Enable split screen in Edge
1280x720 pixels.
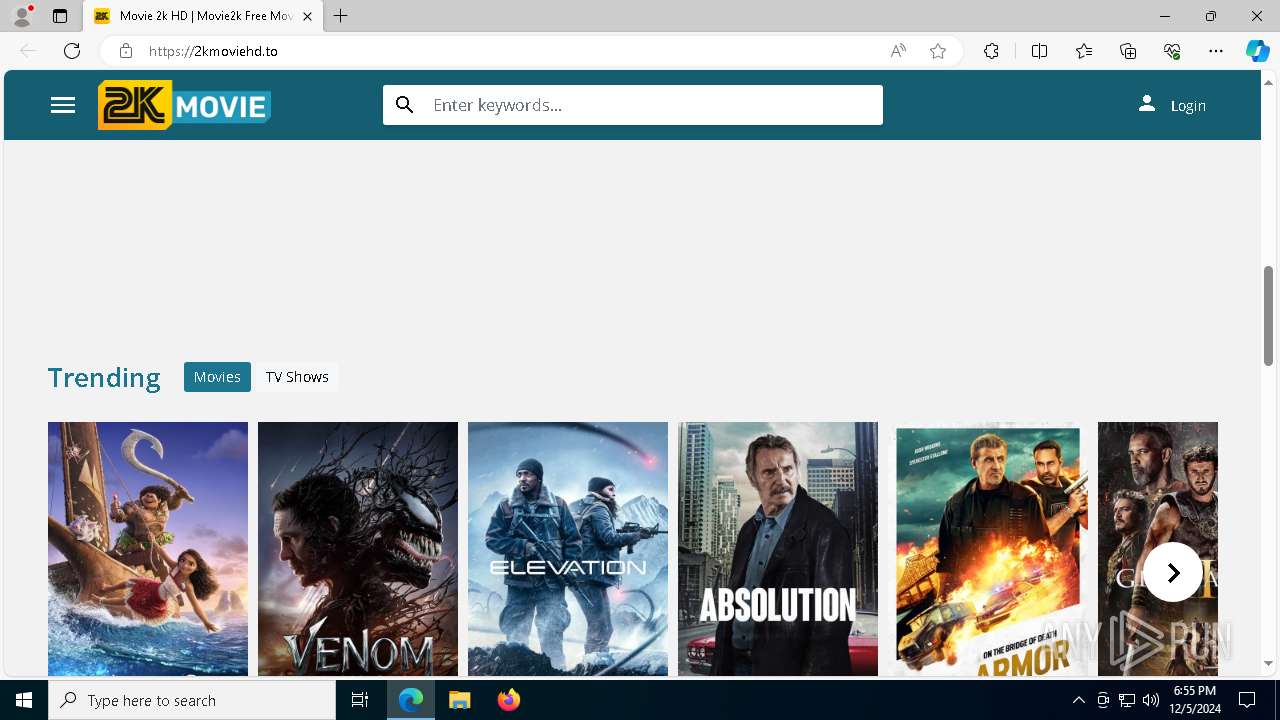1039,51
